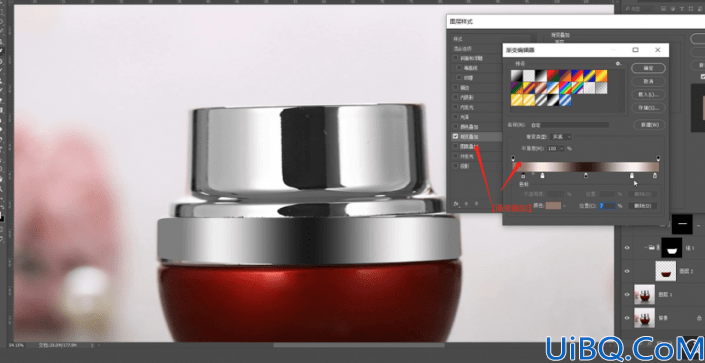
Task: Click the horizontal canvas scrollbar
Action: [360, 345]
